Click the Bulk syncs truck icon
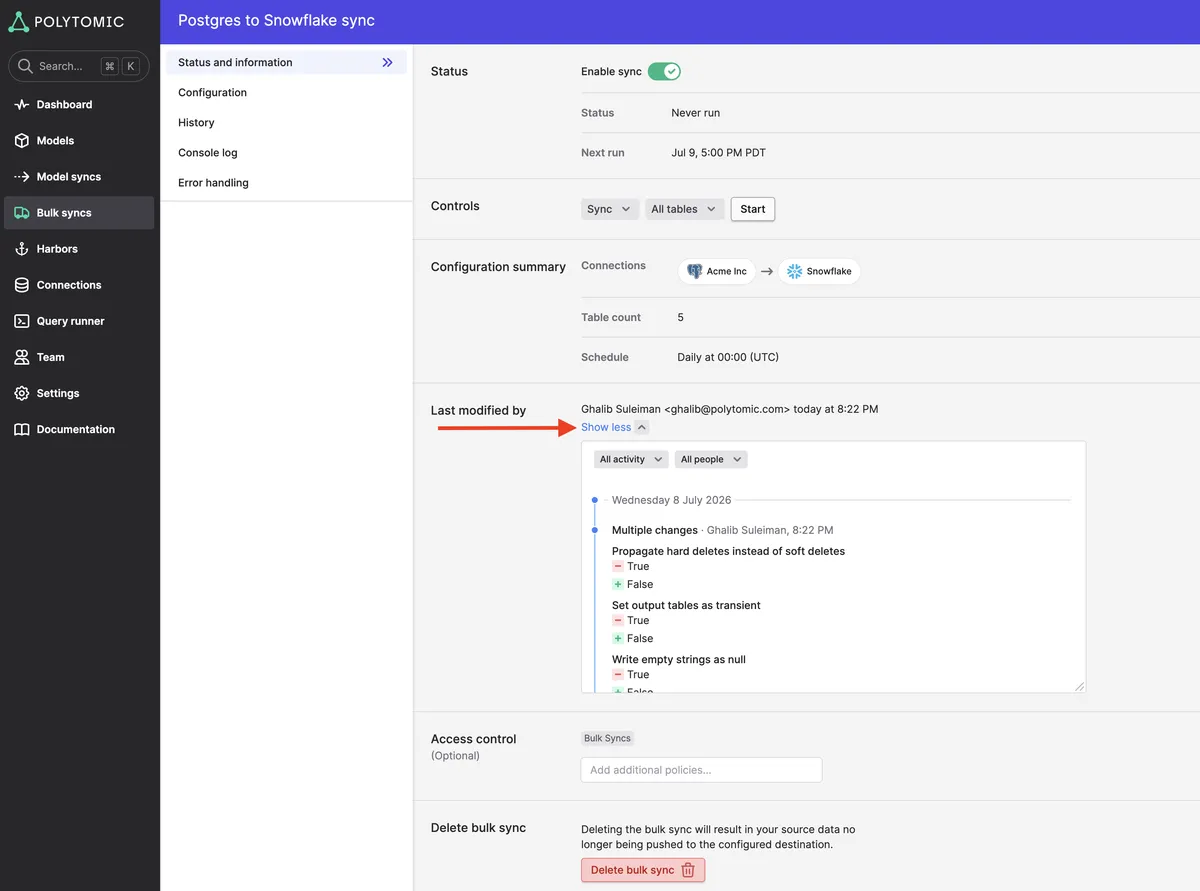The width and height of the screenshot is (1200, 891). click(x=22, y=213)
